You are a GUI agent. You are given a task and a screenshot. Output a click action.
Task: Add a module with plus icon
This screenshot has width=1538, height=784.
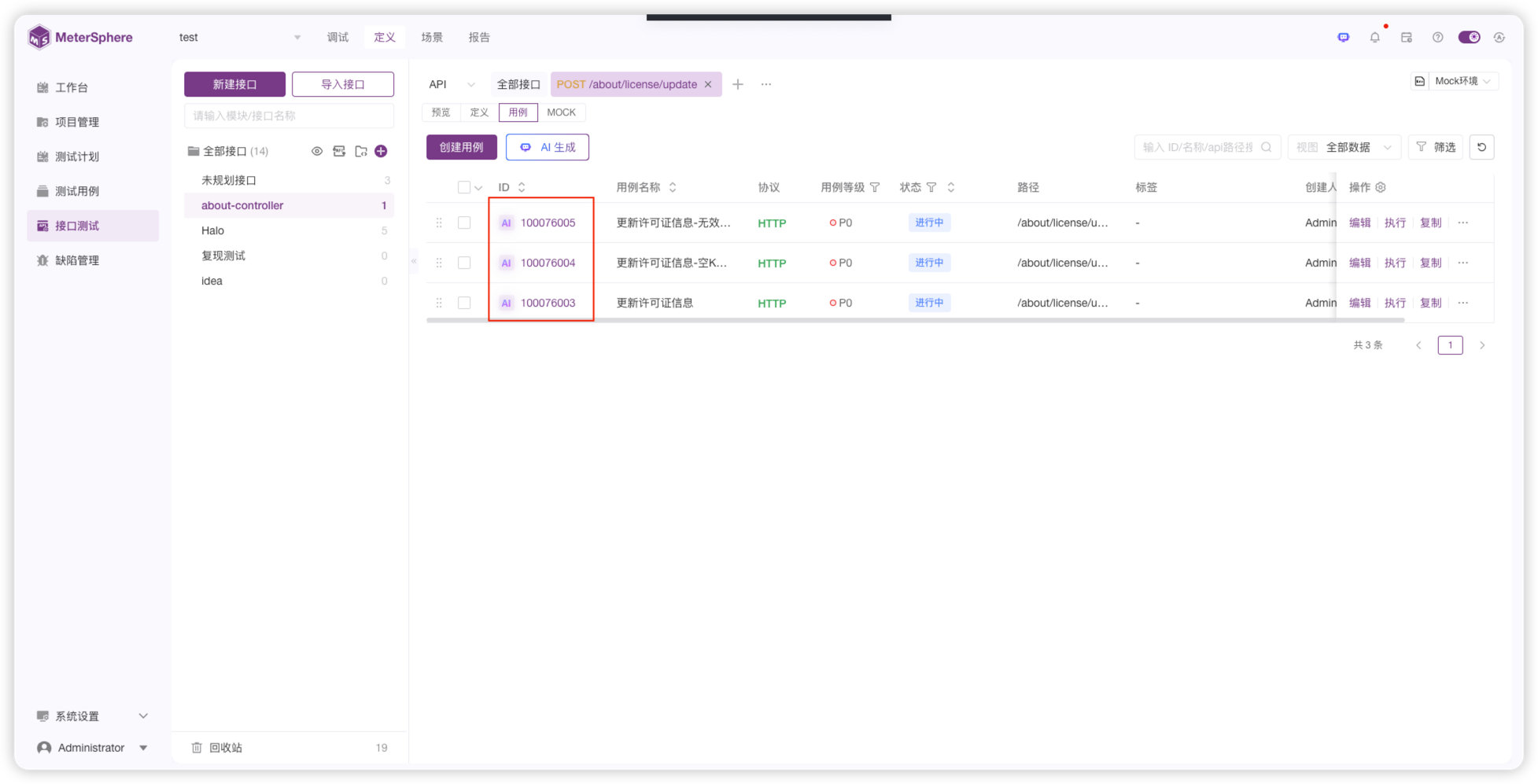(381, 151)
